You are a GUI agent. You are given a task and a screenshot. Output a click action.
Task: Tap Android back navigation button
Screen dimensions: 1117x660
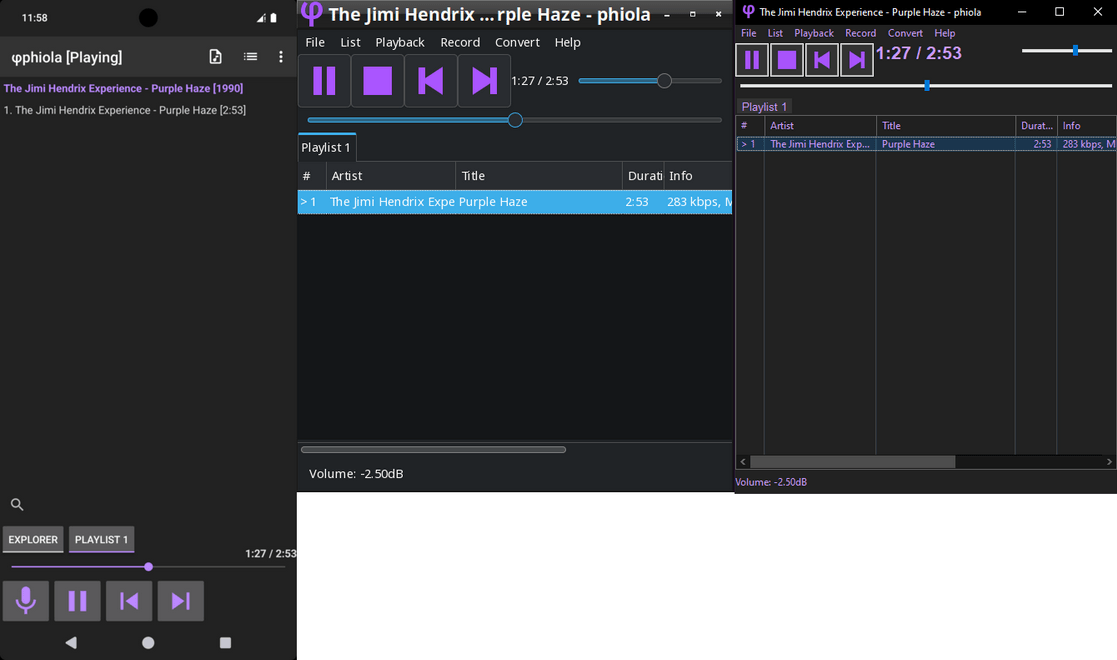[71, 643]
